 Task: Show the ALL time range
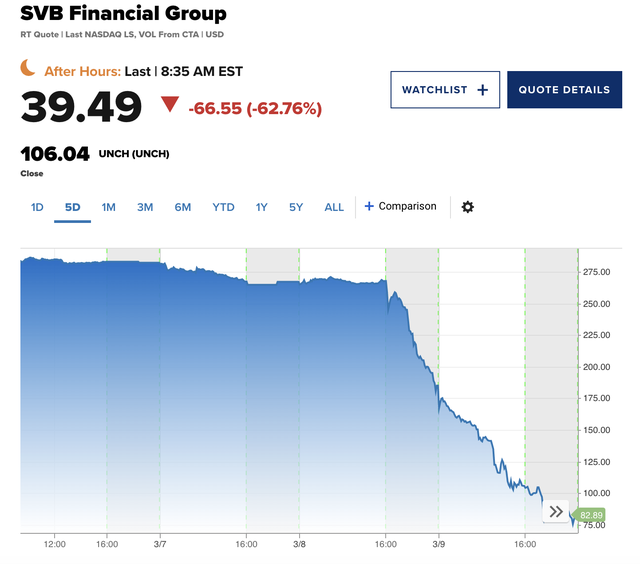[x=334, y=207]
